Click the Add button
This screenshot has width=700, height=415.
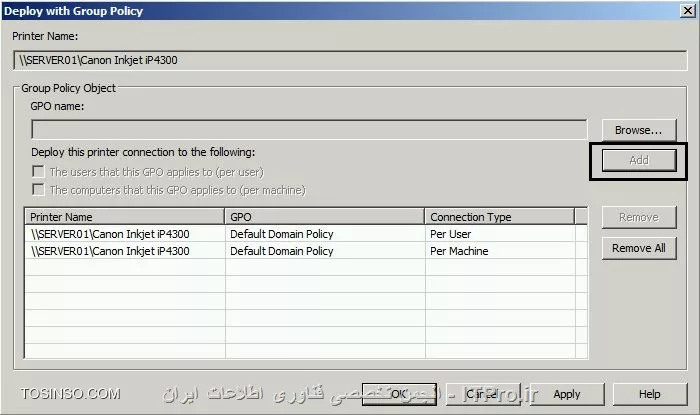click(639, 160)
